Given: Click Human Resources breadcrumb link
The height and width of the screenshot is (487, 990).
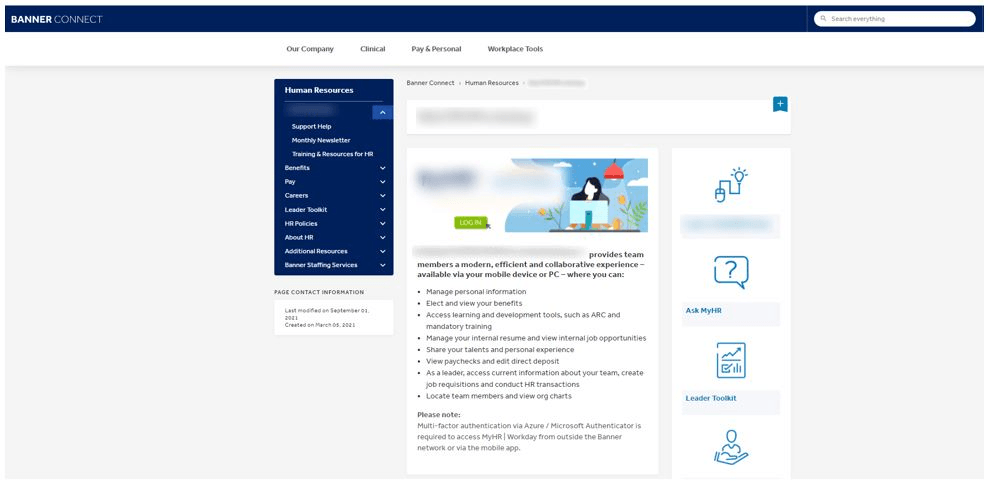Looking at the screenshot, I should click(492, 83).
